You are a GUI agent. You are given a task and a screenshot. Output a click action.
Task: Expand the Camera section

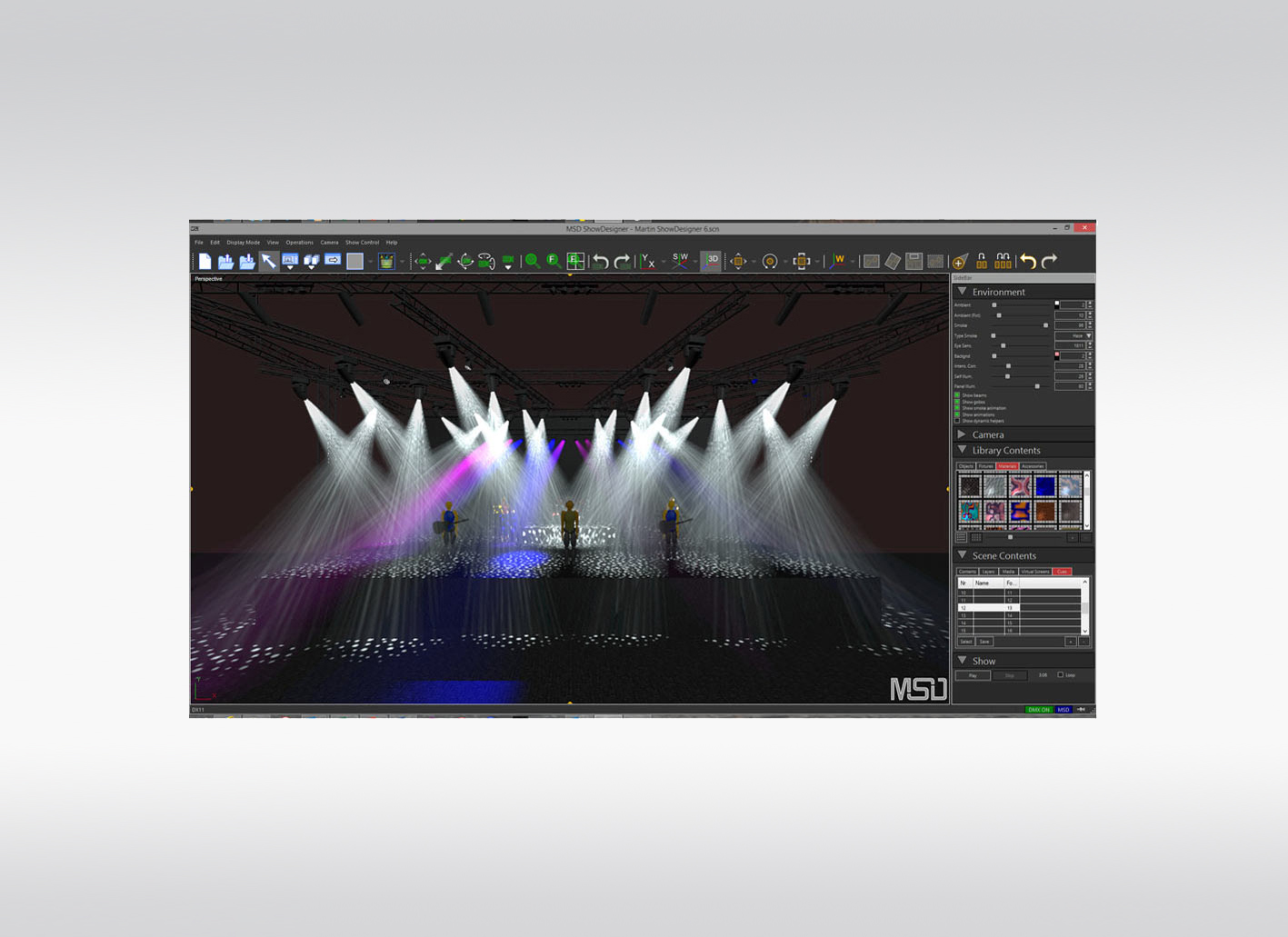963,434
